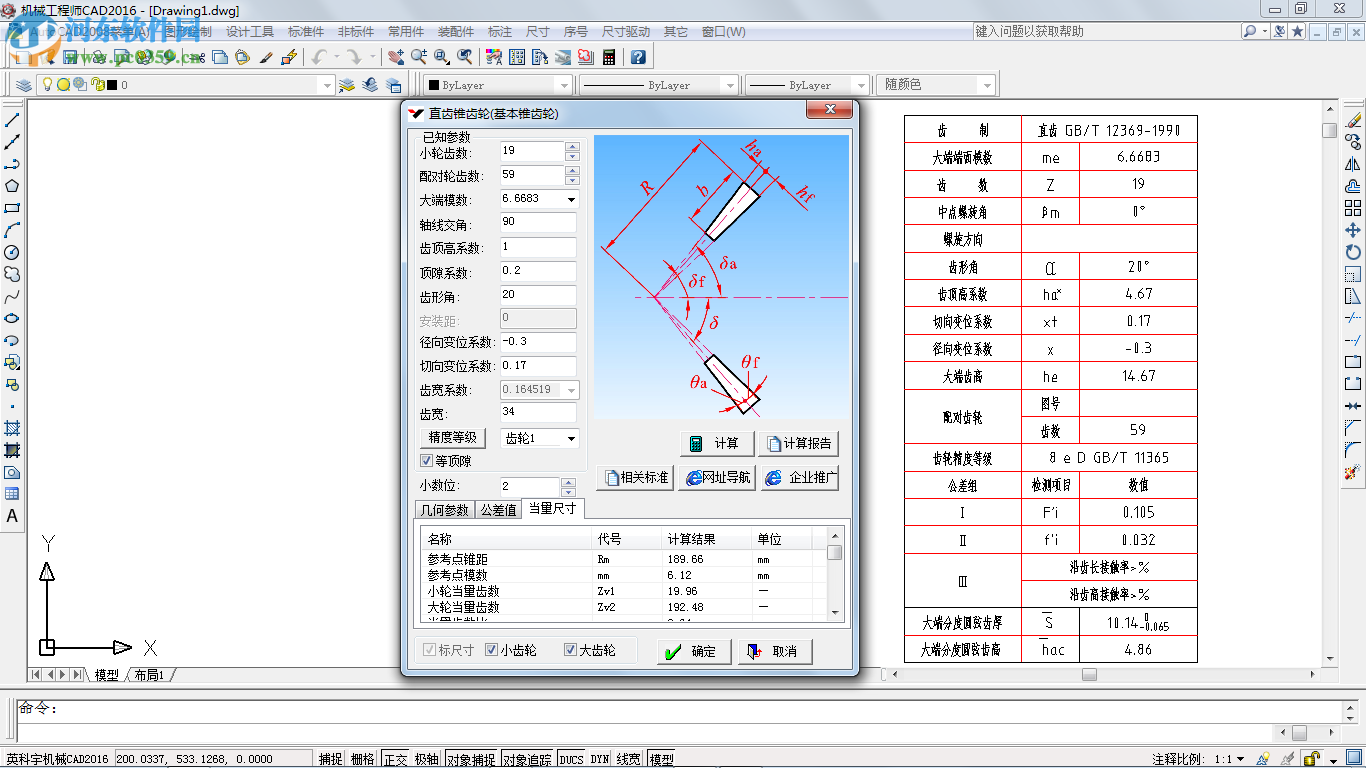Open the 设计工具 menu
This screenshot has height=768, width=1366.
[249, 32]
